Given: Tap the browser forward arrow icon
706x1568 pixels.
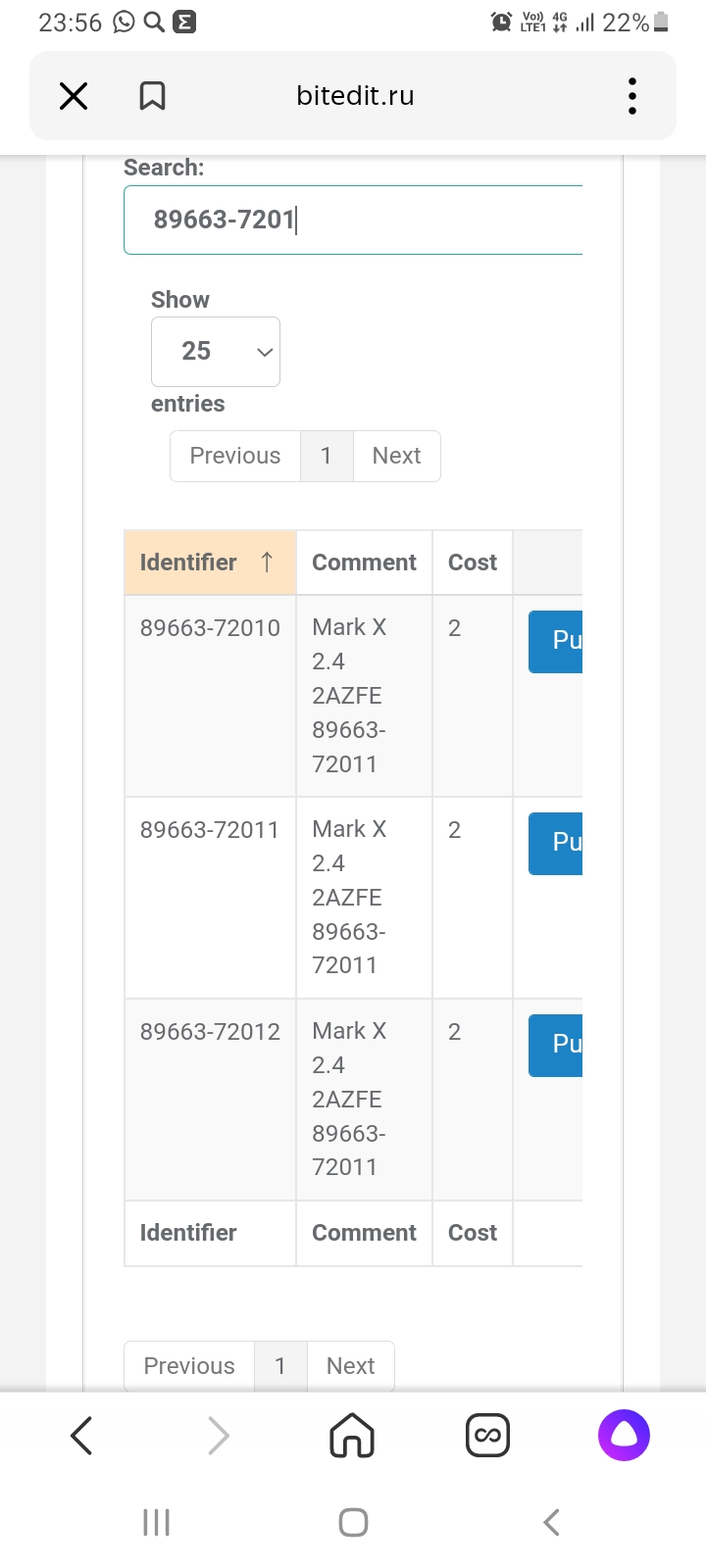Looking at the screenshot, I should (x=218, y=1436).
